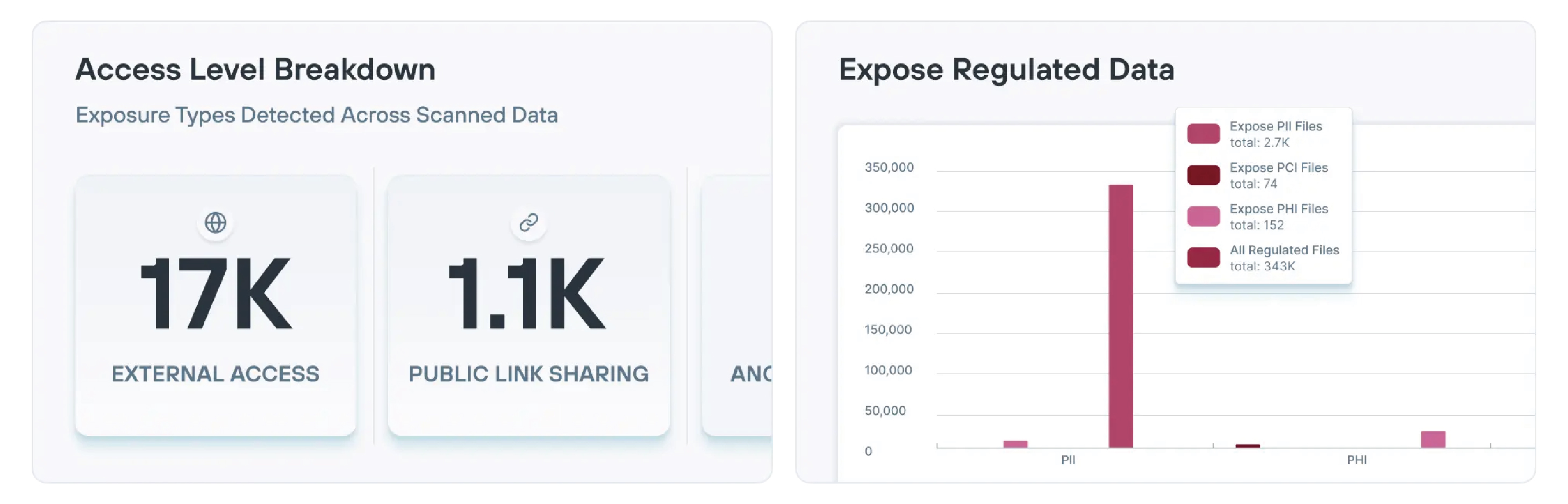Click the Expose PHI Files legend swatch
The height and width of the screenshot is (504, 1568).
click(x=1203, y=217)
